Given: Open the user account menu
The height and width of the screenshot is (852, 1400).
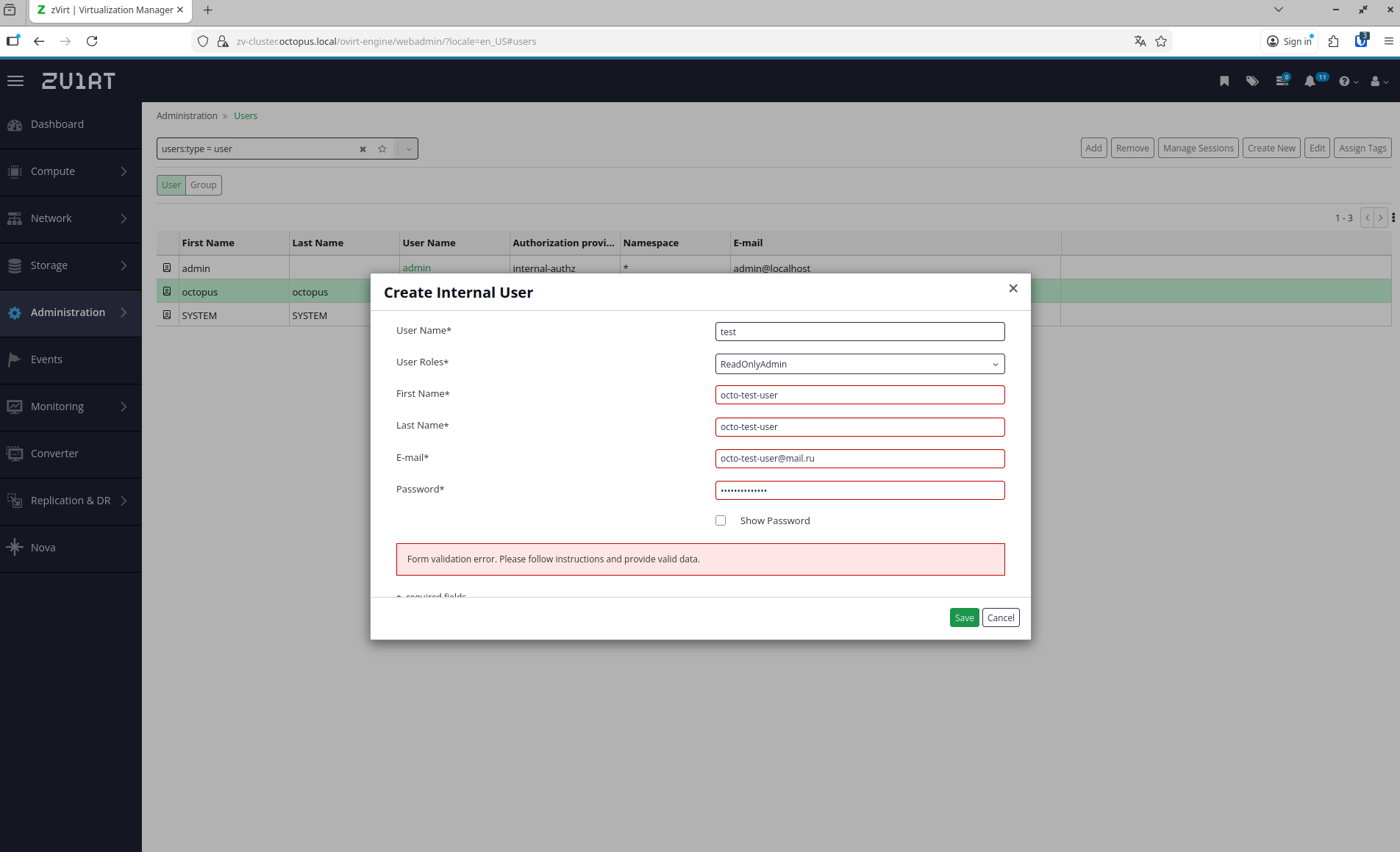Looking at the screenshot, I should pos(1379,81).
